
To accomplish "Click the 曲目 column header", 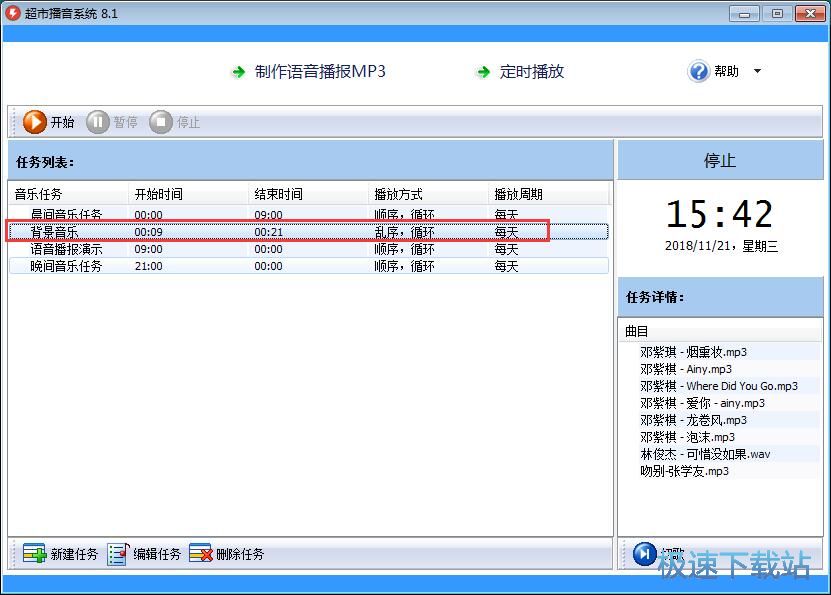I will 720,331.
